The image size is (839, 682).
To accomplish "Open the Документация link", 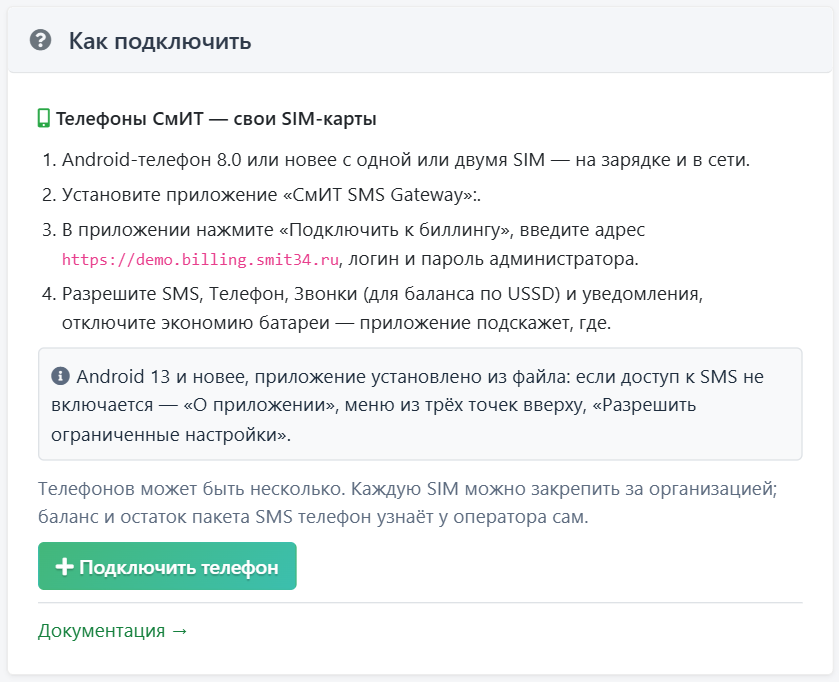I will click(x=112, y=630).
